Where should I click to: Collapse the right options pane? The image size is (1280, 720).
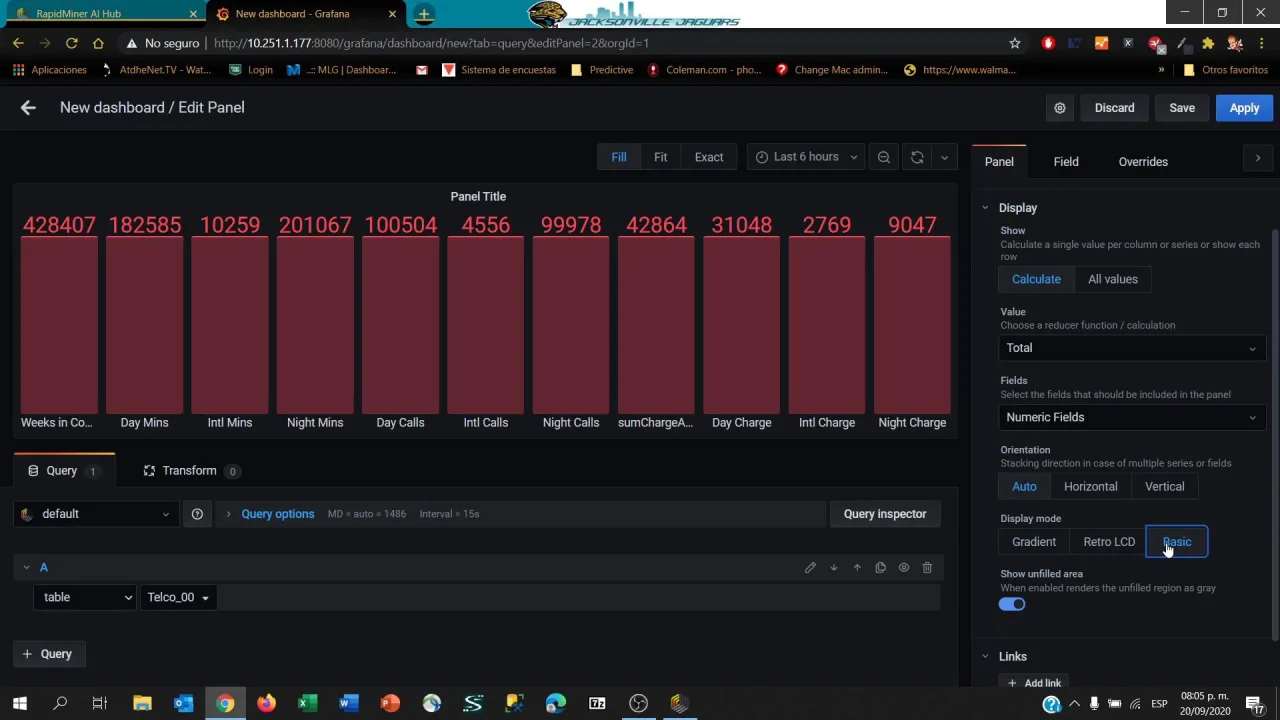pyautogui.click(x=1258, y=158)
